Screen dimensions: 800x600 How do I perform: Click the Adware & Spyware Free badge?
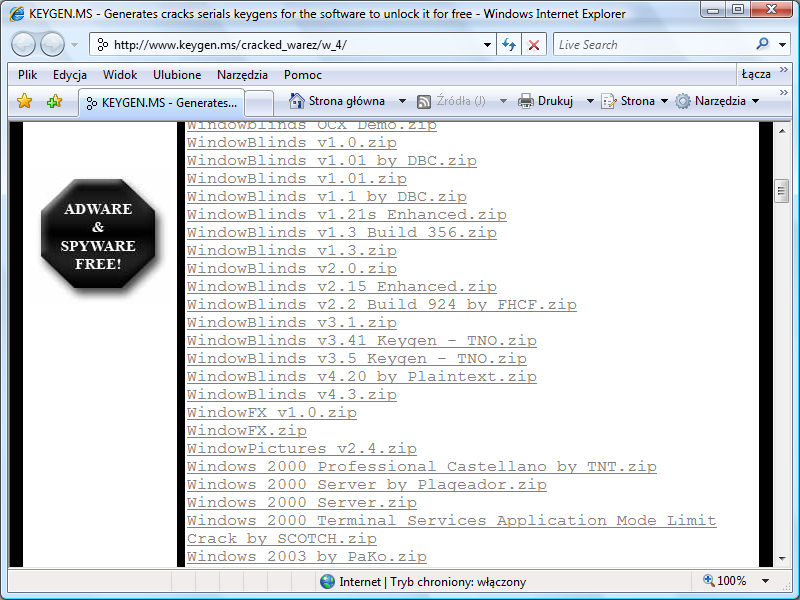(98, 235)
